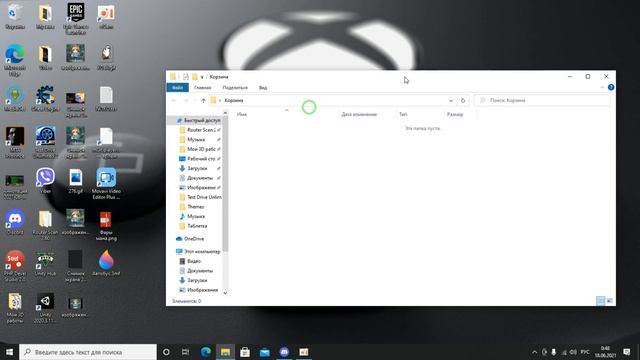Sort by the Тип column header
This screenshot has height=360, width=640.
(x=419, y=114)
